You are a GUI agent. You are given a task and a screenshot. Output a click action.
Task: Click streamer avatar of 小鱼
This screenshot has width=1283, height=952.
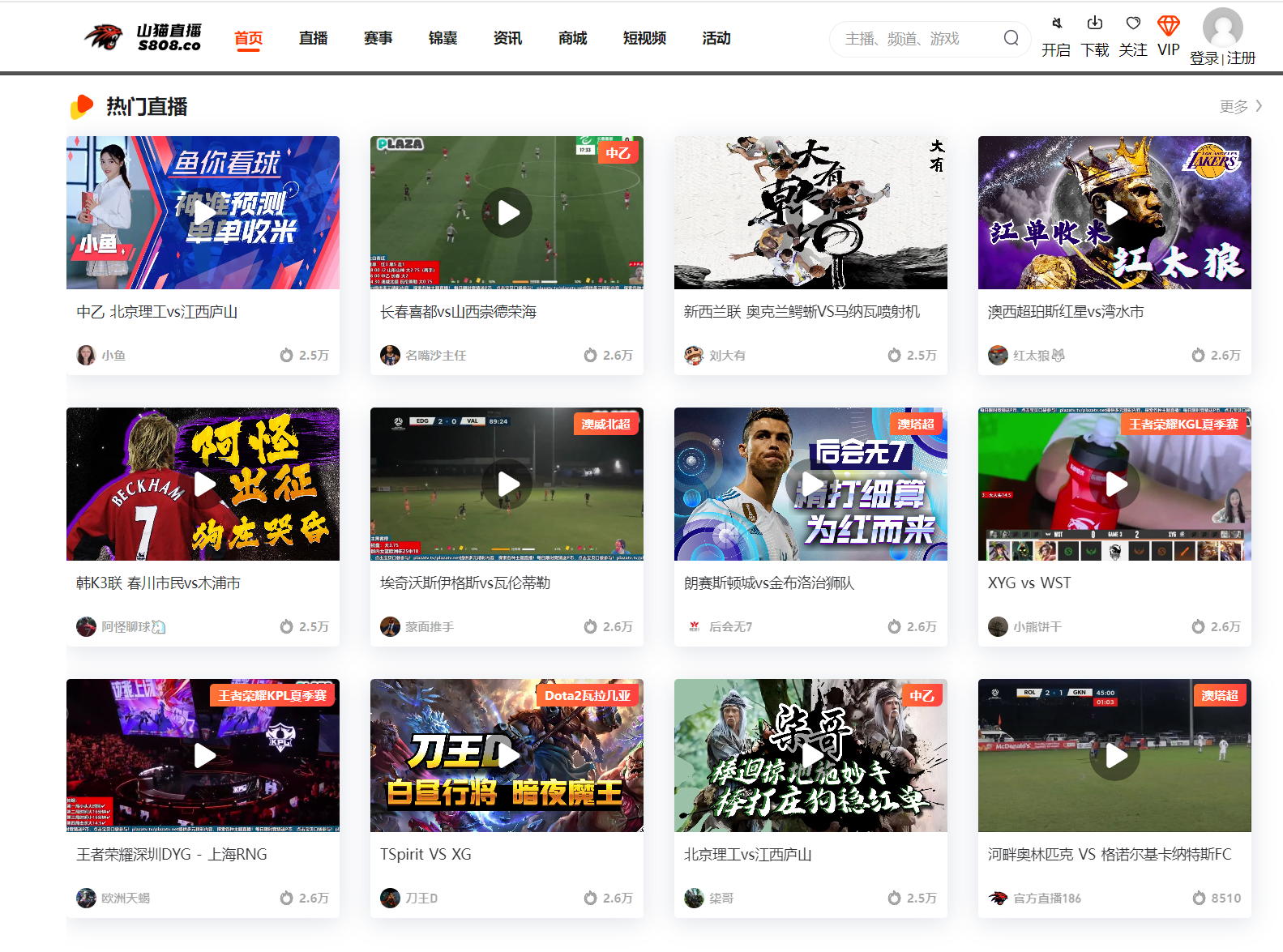click(x=86, y=355)
